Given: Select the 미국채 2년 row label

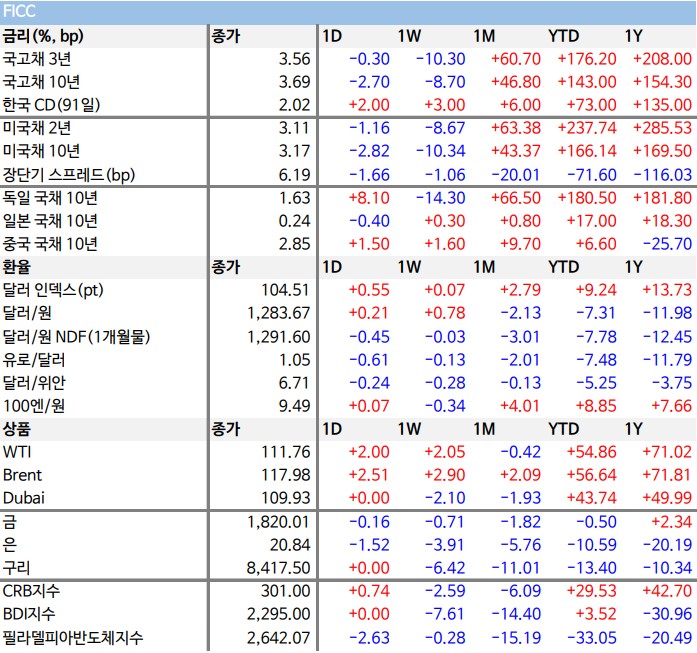Looking at the screenshot, I should point(37,128).
